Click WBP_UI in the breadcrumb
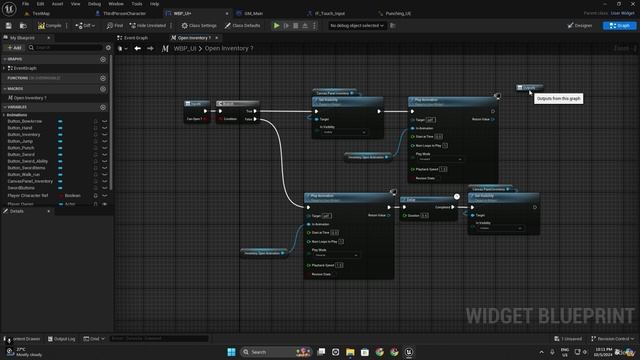 pyautogui.click(x=185, y=49)
